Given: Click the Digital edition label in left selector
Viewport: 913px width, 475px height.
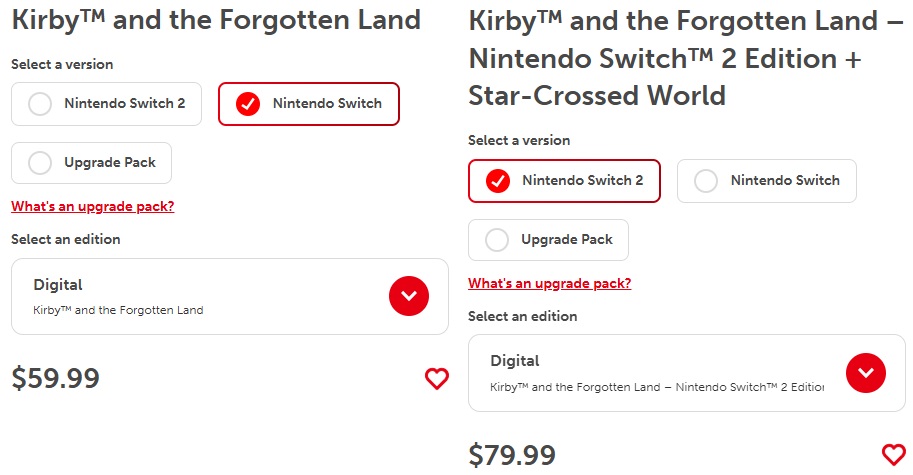Looking at the screenshot, I should point(58,285).
